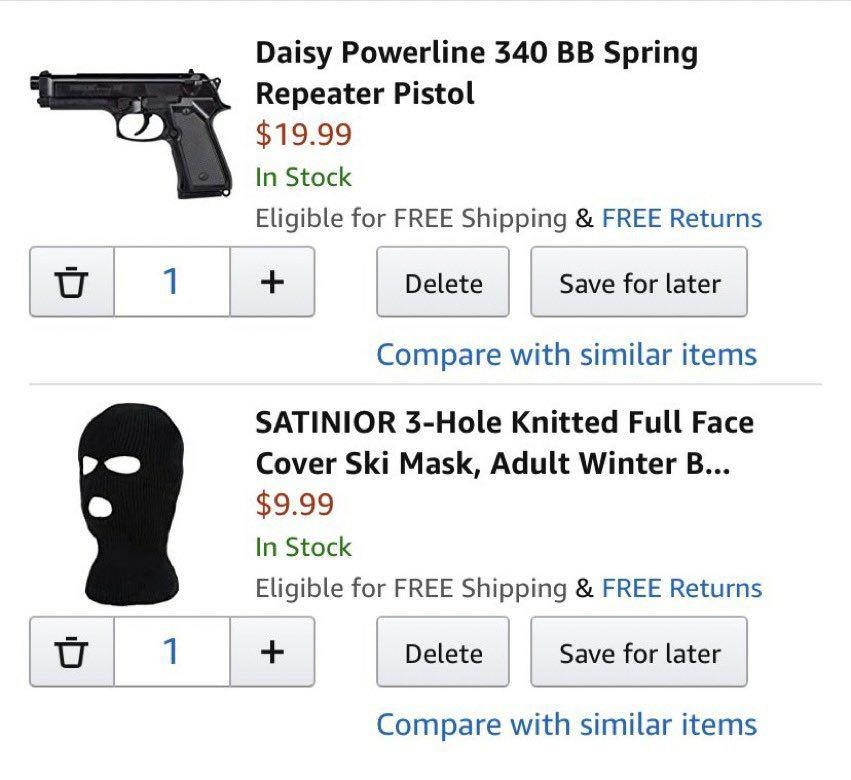The width and height of the screenshot is (851, 780).
Task: Click trash icon for Daisy BB pistol
Action: point(71,283)
